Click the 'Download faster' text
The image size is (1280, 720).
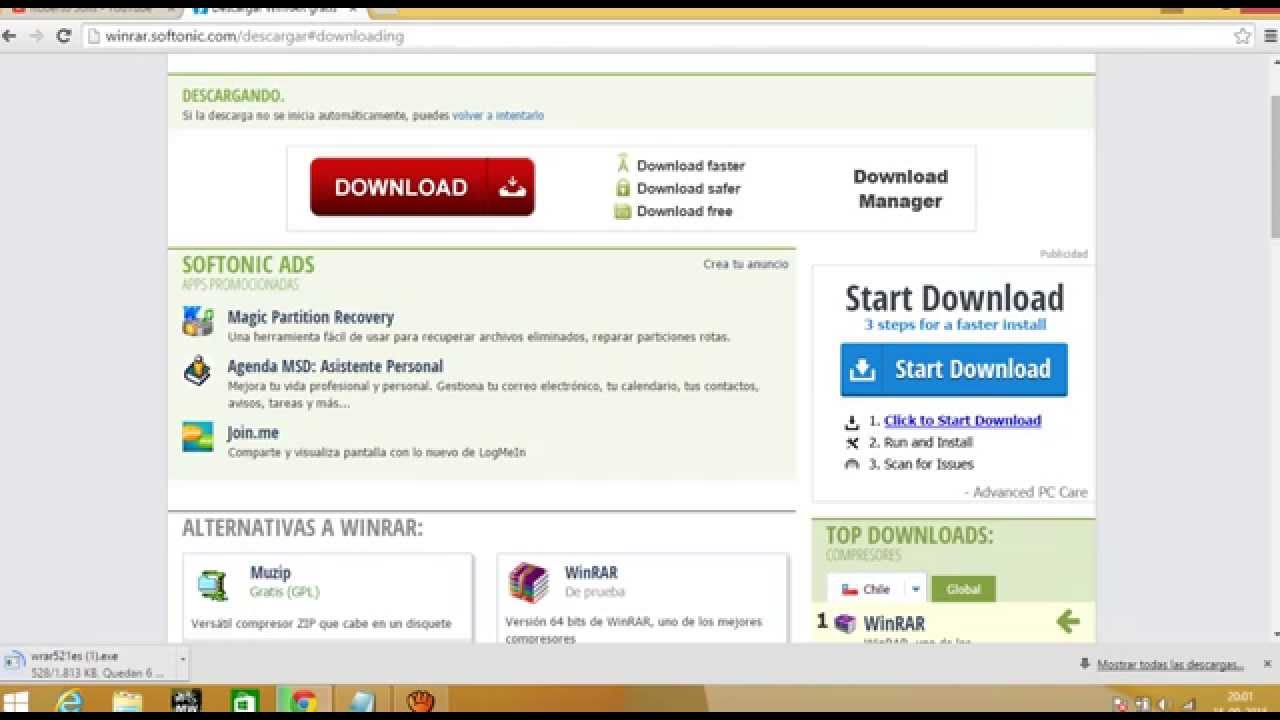[x=691, y=166]
